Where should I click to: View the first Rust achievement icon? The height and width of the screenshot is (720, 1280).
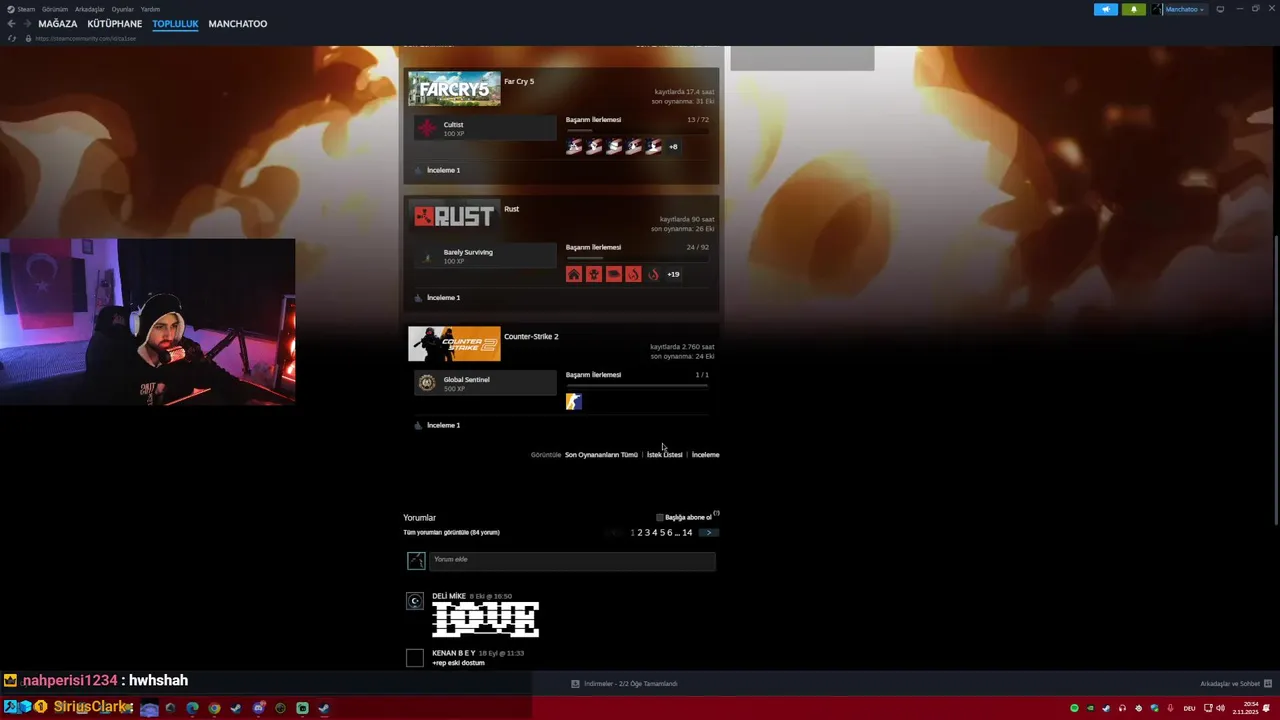pyautogui.click(x=574, y=274)
